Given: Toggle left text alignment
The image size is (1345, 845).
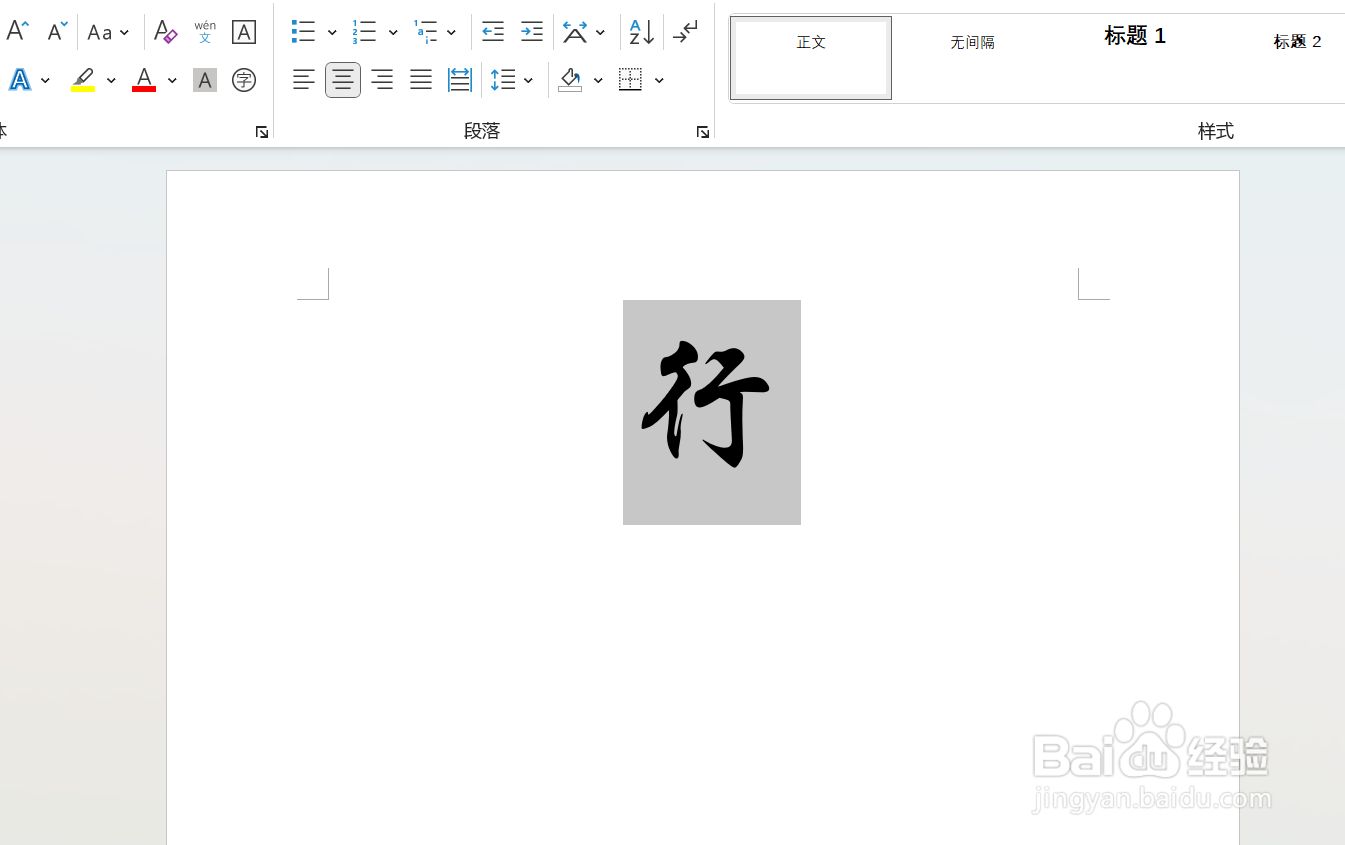Looking at the screenshot, I should (304, 79).
